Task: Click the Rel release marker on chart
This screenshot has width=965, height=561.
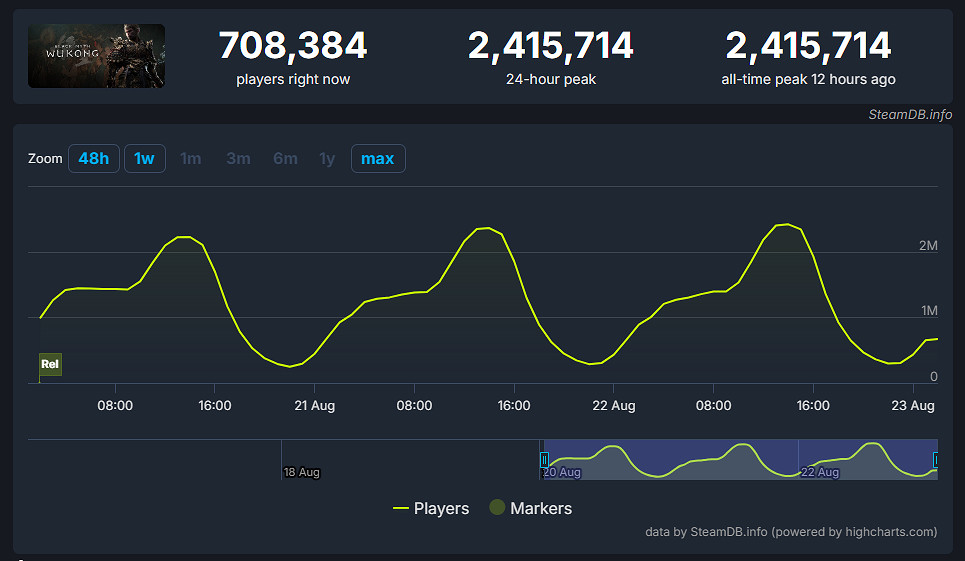Action: [x=50, y=365]
